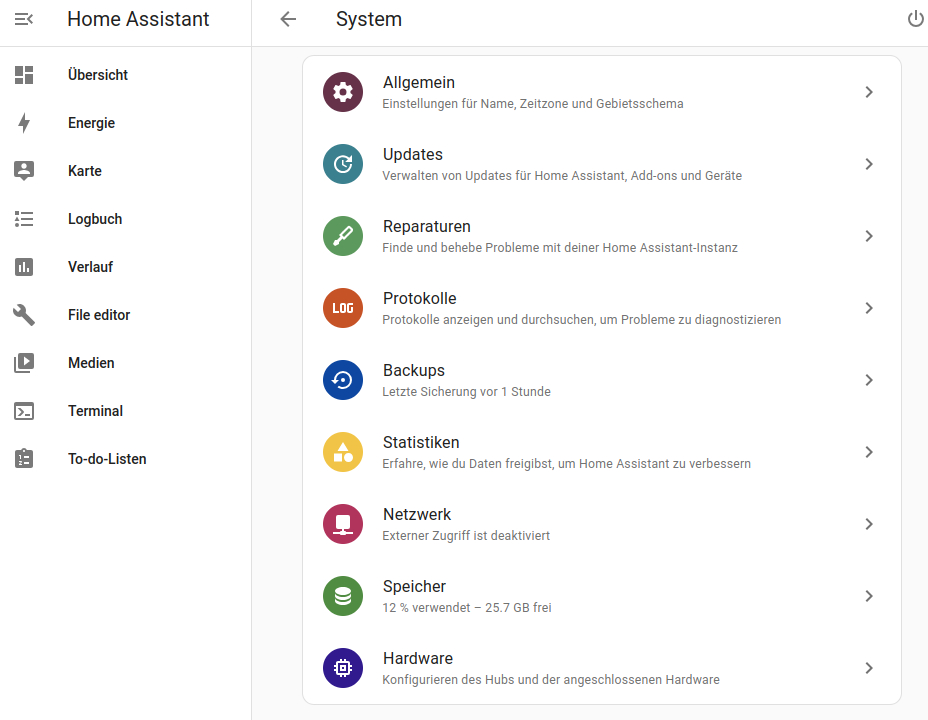Click the Übersicht dashboard icon
Viewport: 928px width, 720px height.
point(24,75)
